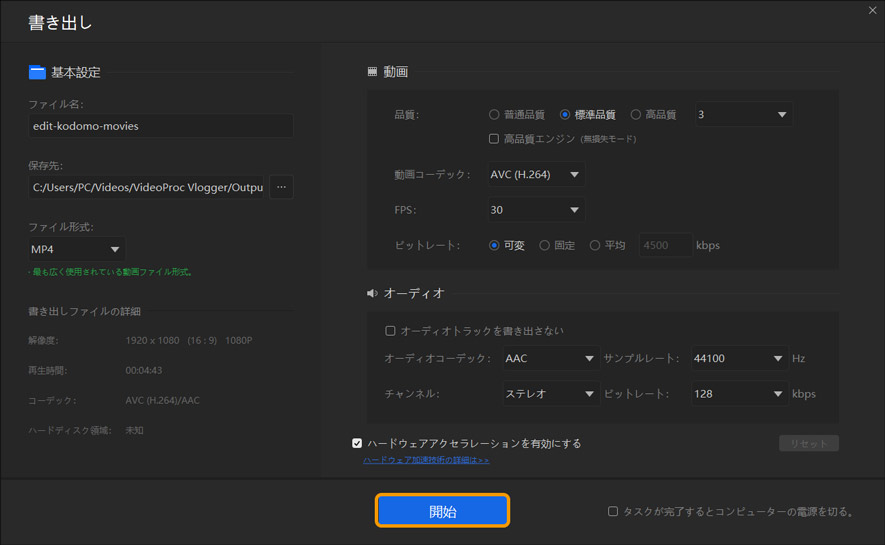Open サンプルレート 44100 dropdown
Screen dimensions: 885x545
coord(739,358)
